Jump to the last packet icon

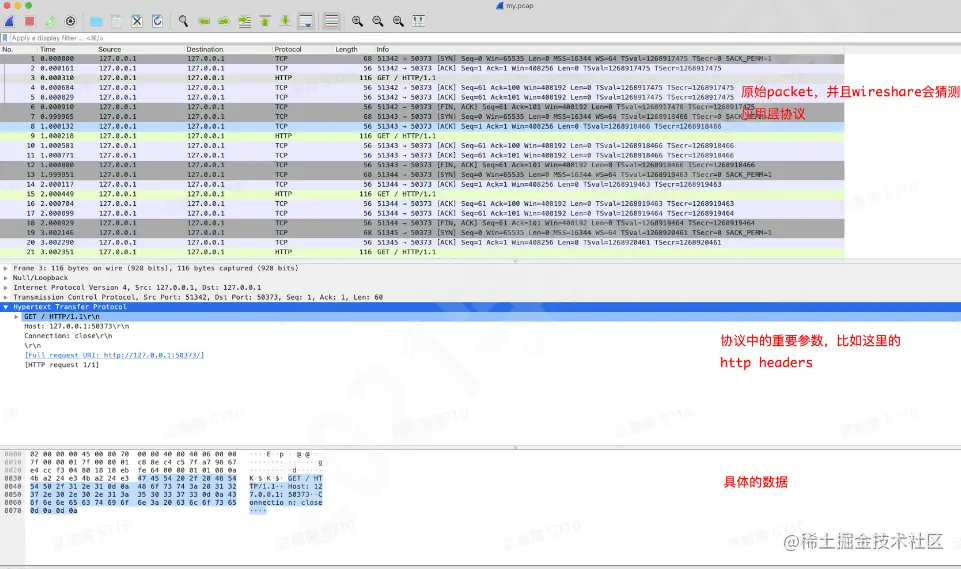286,21
